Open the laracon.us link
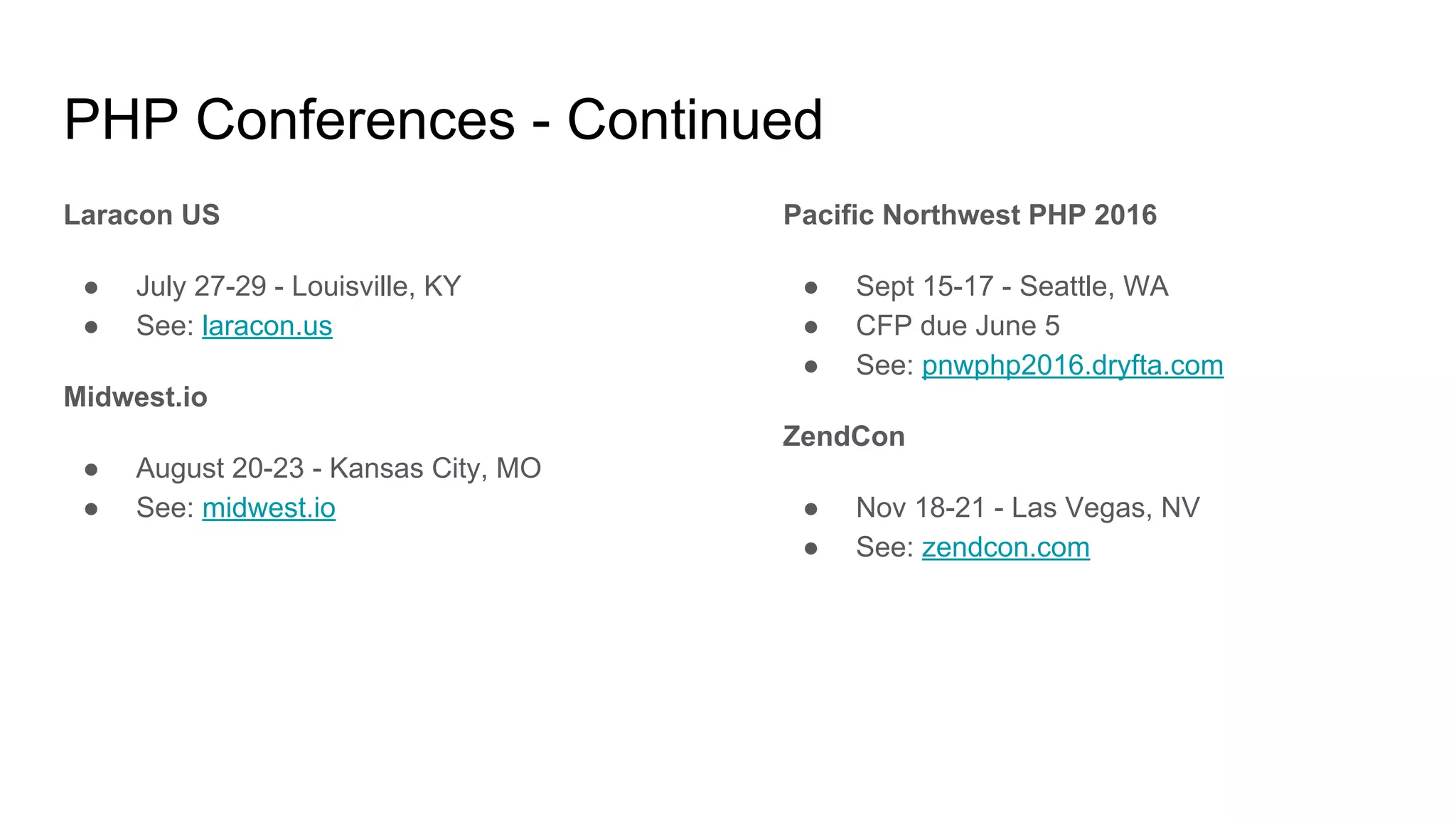This screenshot has width=1456, height=819. 267,326
